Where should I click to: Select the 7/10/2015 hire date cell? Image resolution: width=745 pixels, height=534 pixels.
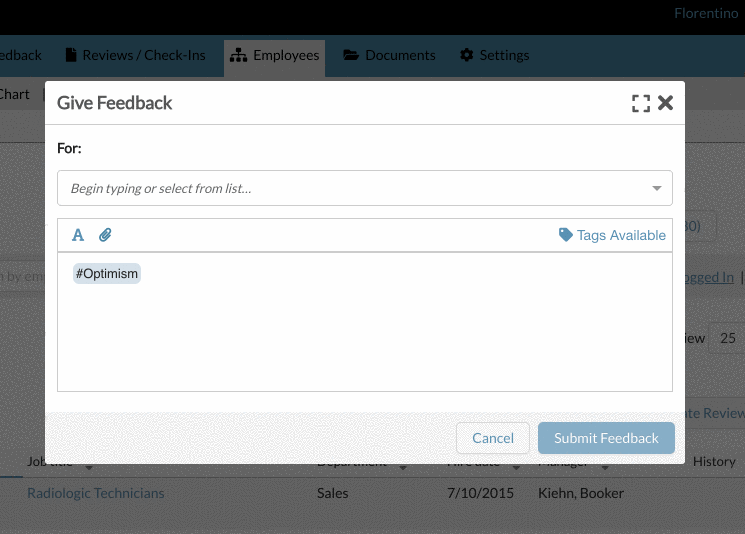[480, 493]
